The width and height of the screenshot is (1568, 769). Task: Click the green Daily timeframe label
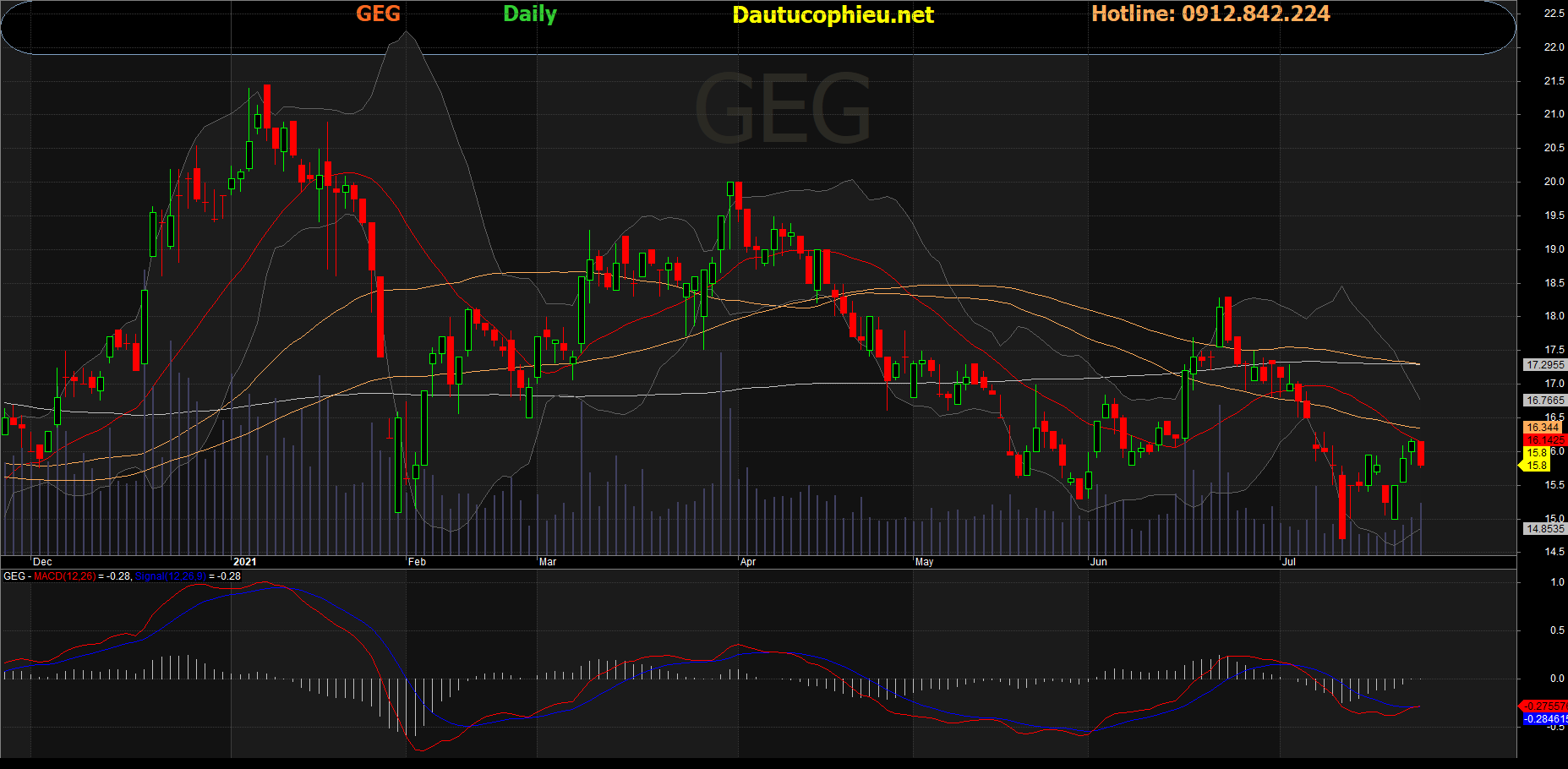[x=530, y=14]
